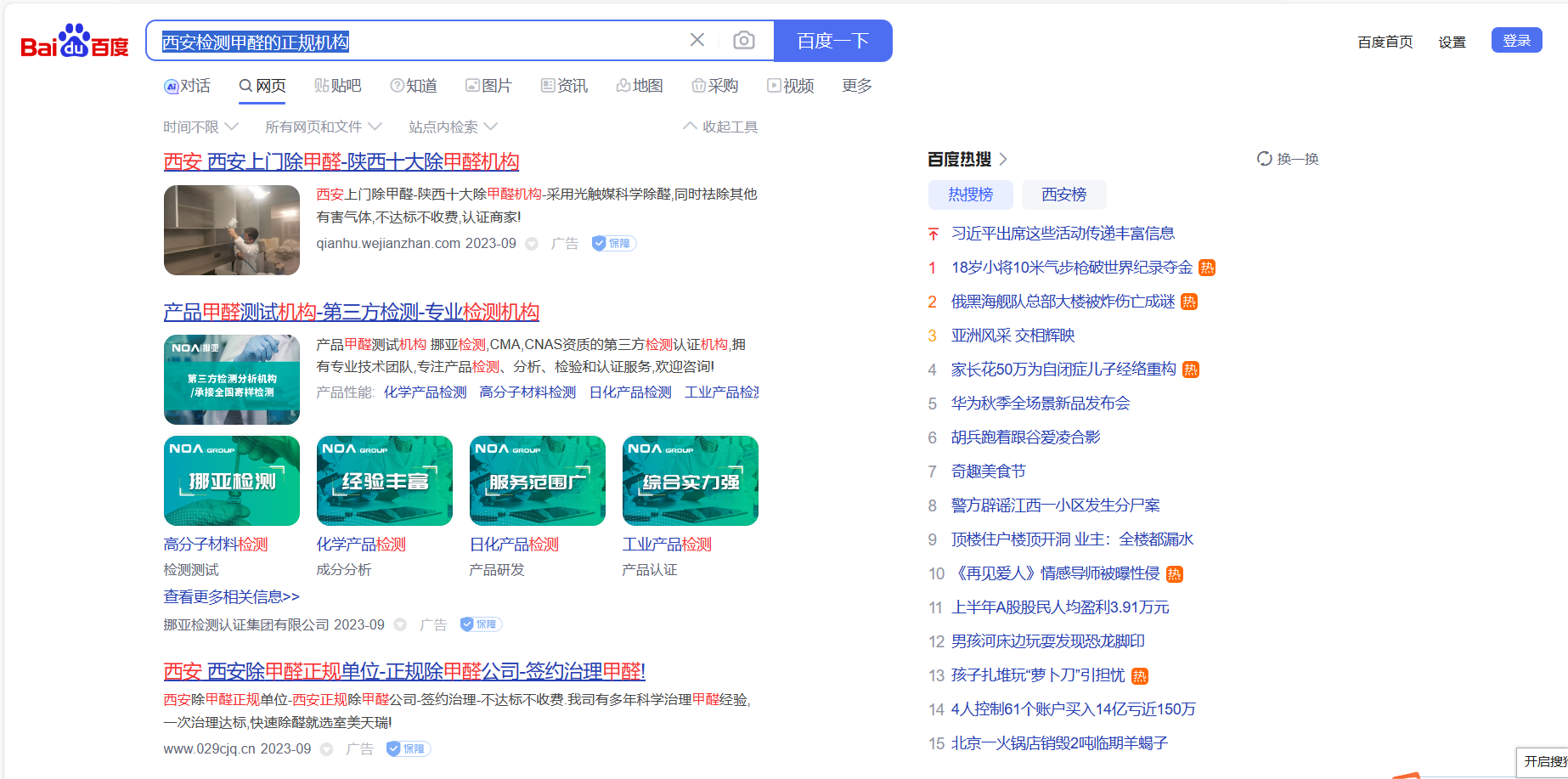1568x779 pixels.
Task: Open 亚洲风采 交相辉映 hot search
Action: click(1013, 336)
